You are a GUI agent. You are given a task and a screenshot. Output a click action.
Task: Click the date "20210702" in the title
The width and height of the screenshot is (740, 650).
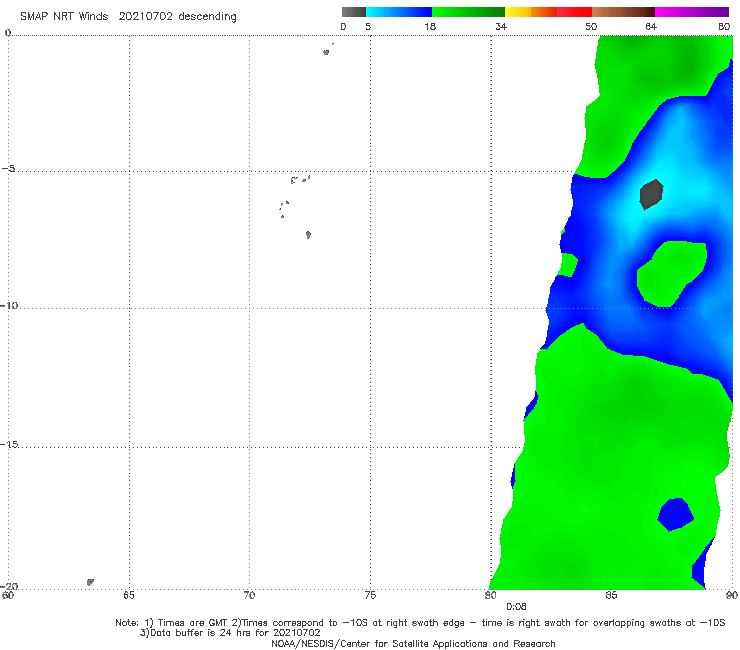[145, 17]
